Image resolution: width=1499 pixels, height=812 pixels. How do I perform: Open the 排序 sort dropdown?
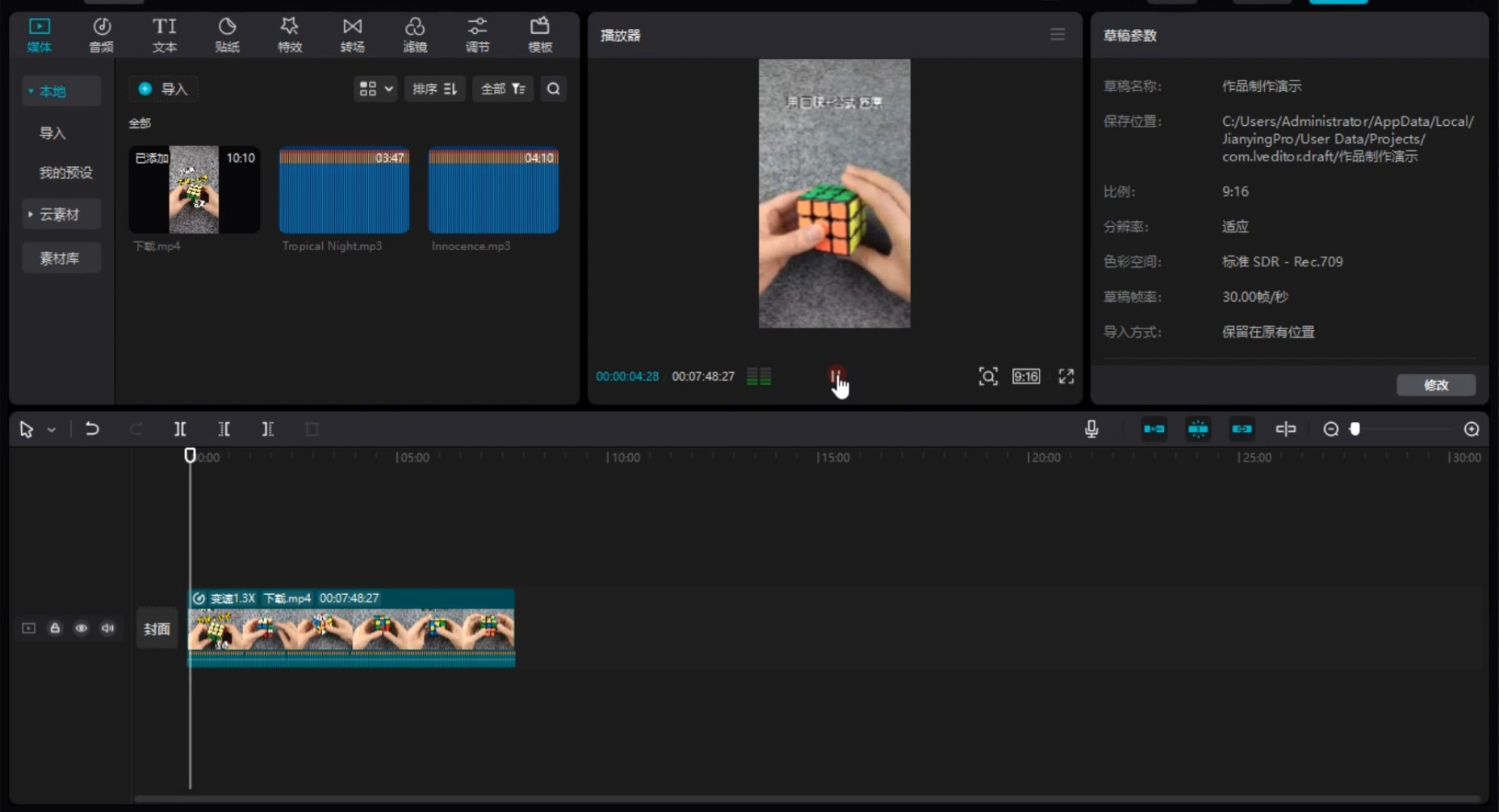click(x=434, y=89)
